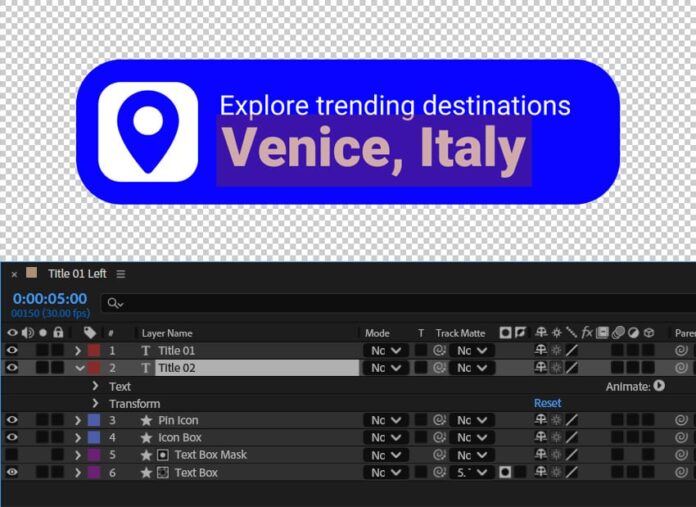The height and width of the screenshot is (507, 696).
Task: Click matte indicator icon on Text Box row
Action: [x=505, y=472]
